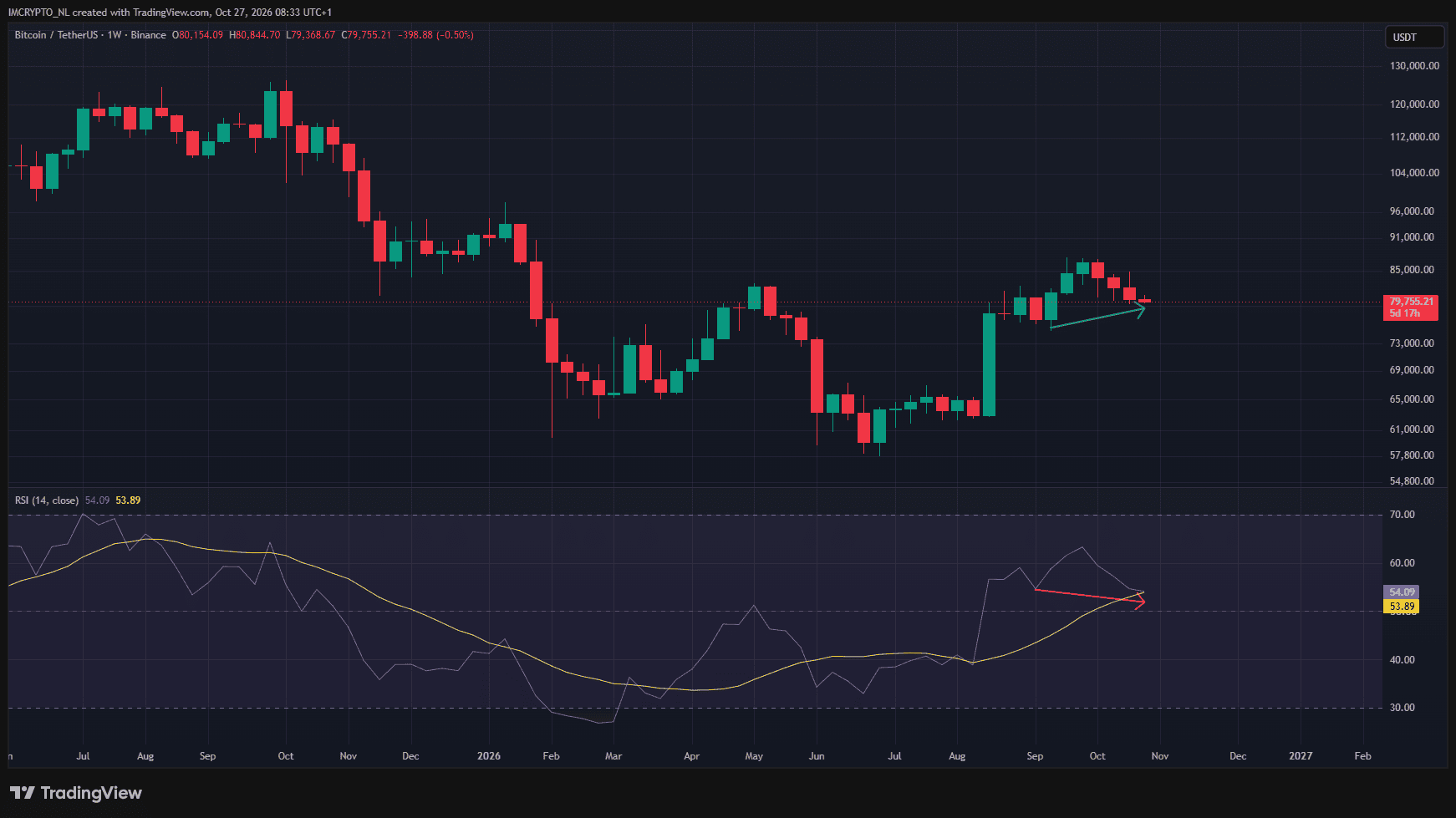Click the 69,000.00 price axis label
The height and width of the screenshot is (818, 1456).
point(1412,370)
